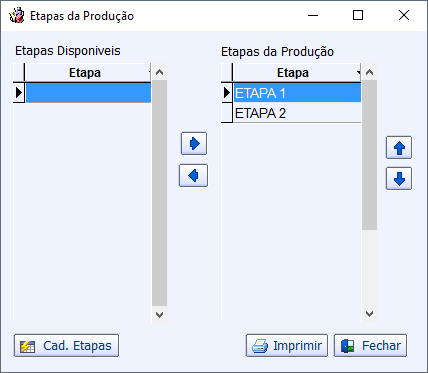The width and height of the screenshot is (428, 373).
Task: Sort by the Etapa column in Etapas Disponiveis
Action: (x=87, y=73)
